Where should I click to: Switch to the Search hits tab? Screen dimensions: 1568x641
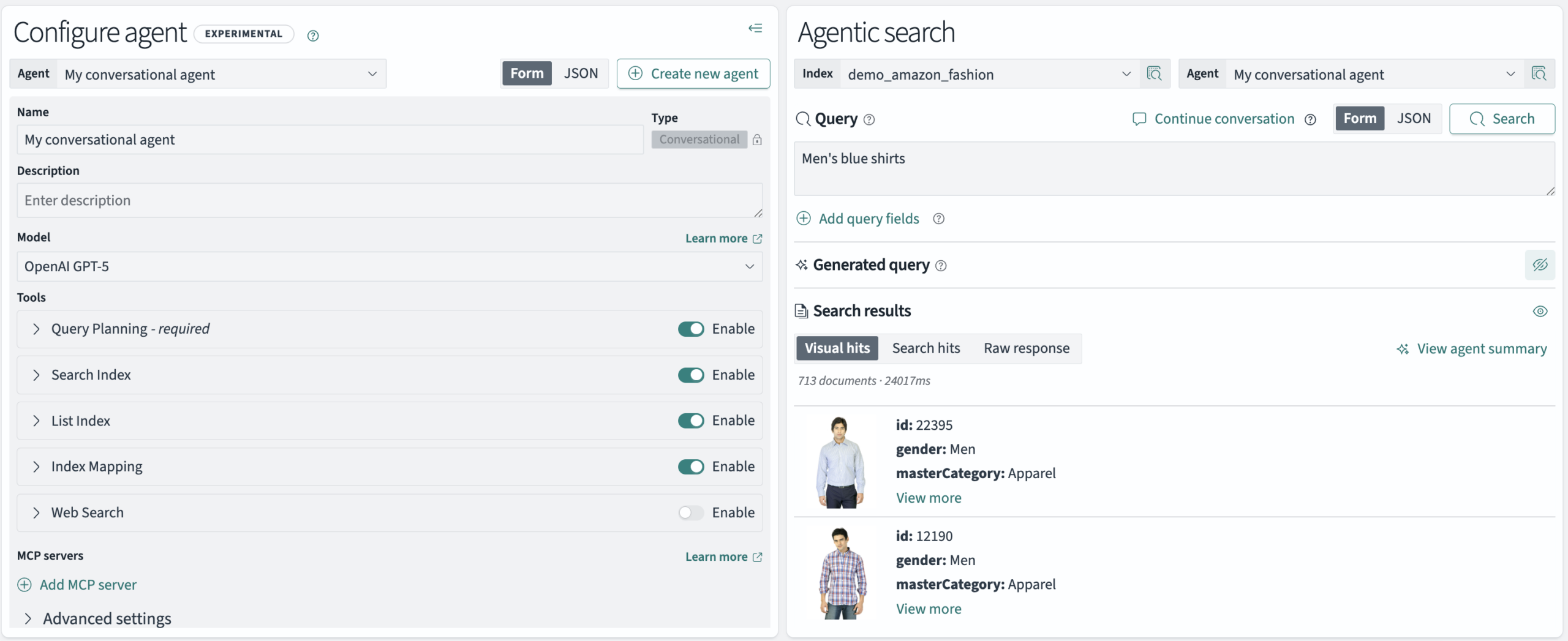click(x=925, y=348)
